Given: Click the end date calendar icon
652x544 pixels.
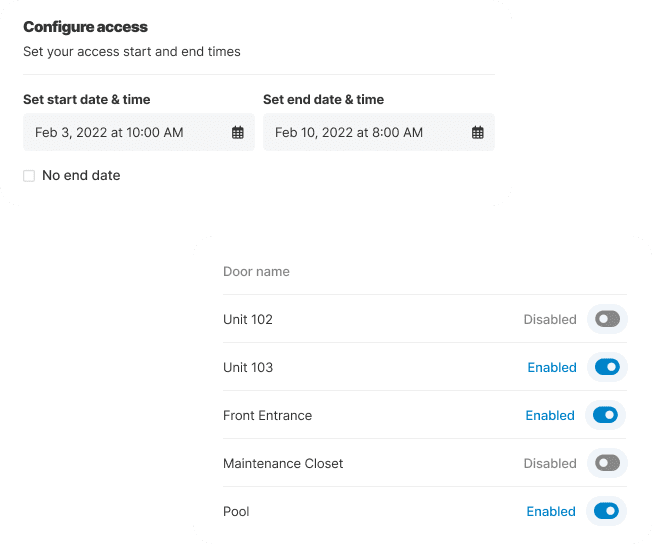Looking at the screenshot, I should (x=478, y=132).
